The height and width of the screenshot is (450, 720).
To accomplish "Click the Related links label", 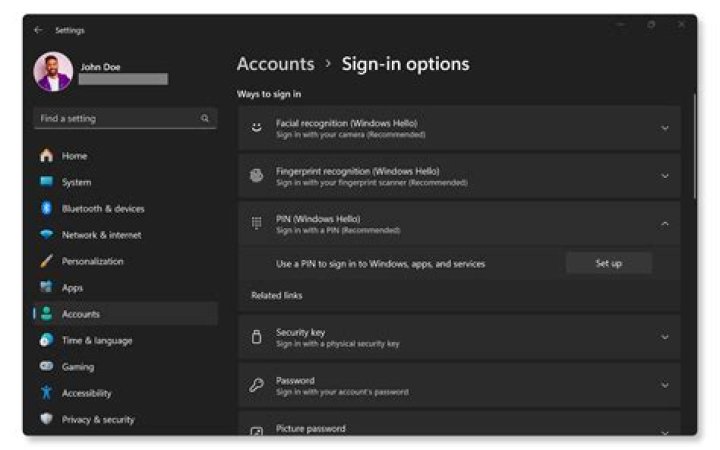I will click(x=276, y=295).
